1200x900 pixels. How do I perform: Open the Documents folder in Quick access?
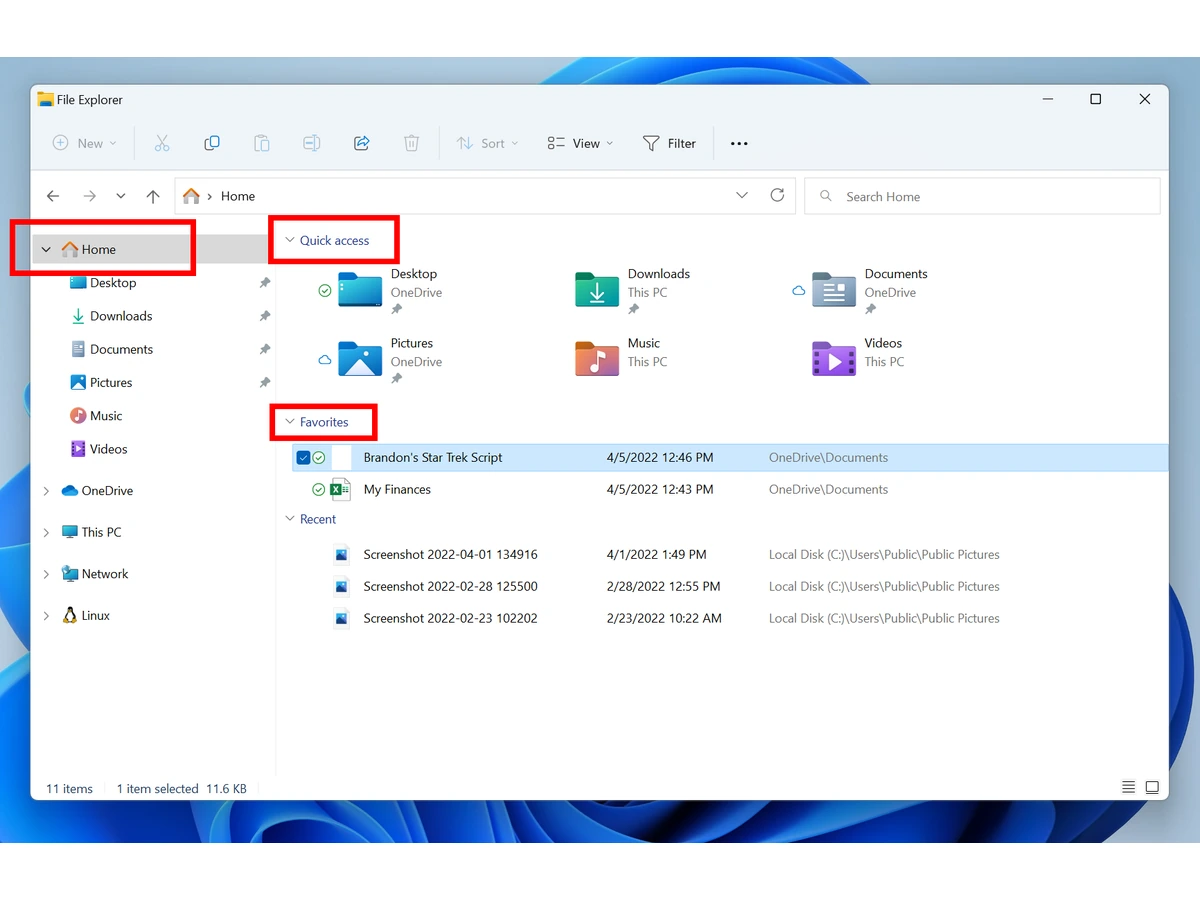point(834,290)
